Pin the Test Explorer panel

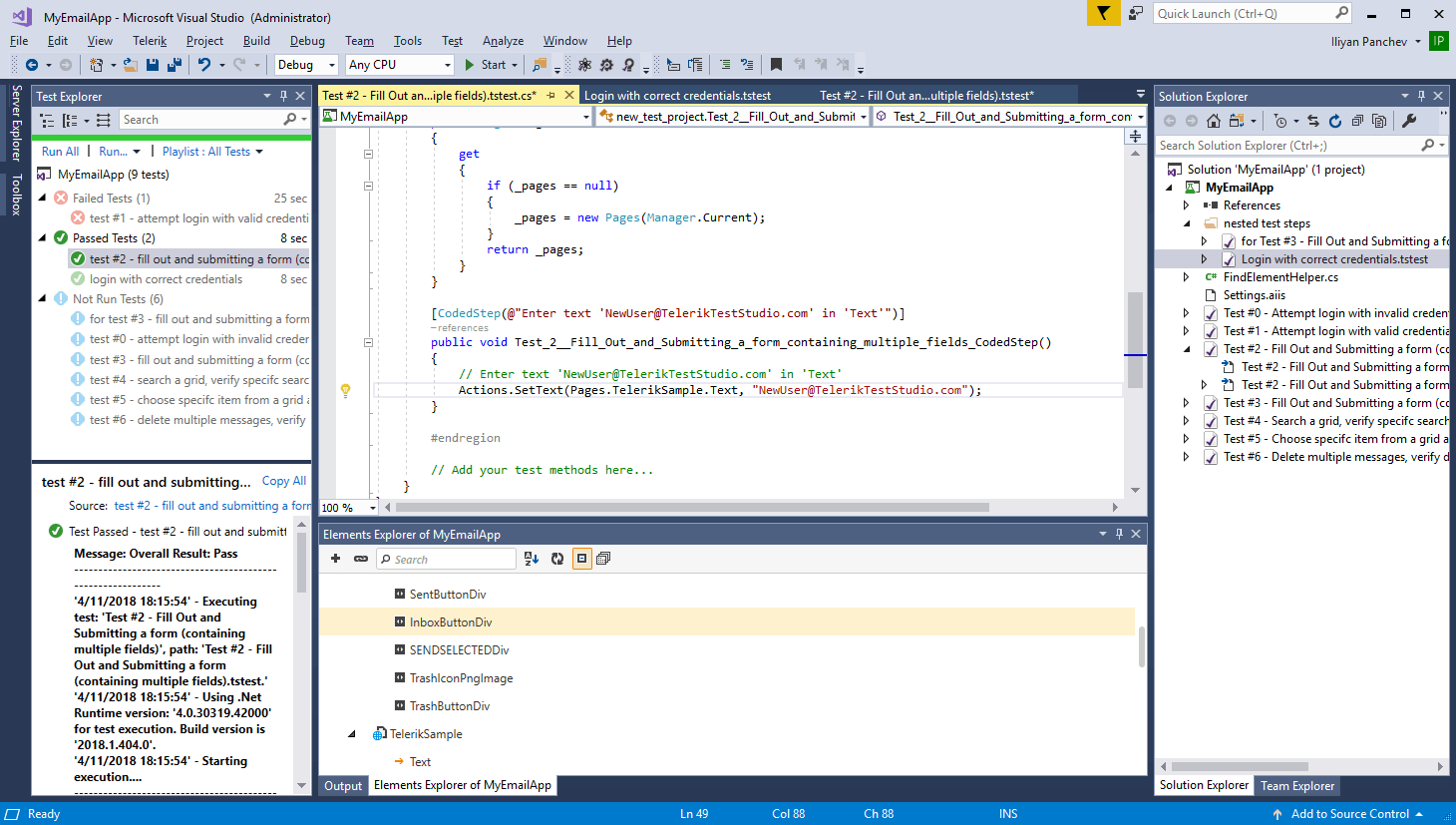click(x=283, y=96)
